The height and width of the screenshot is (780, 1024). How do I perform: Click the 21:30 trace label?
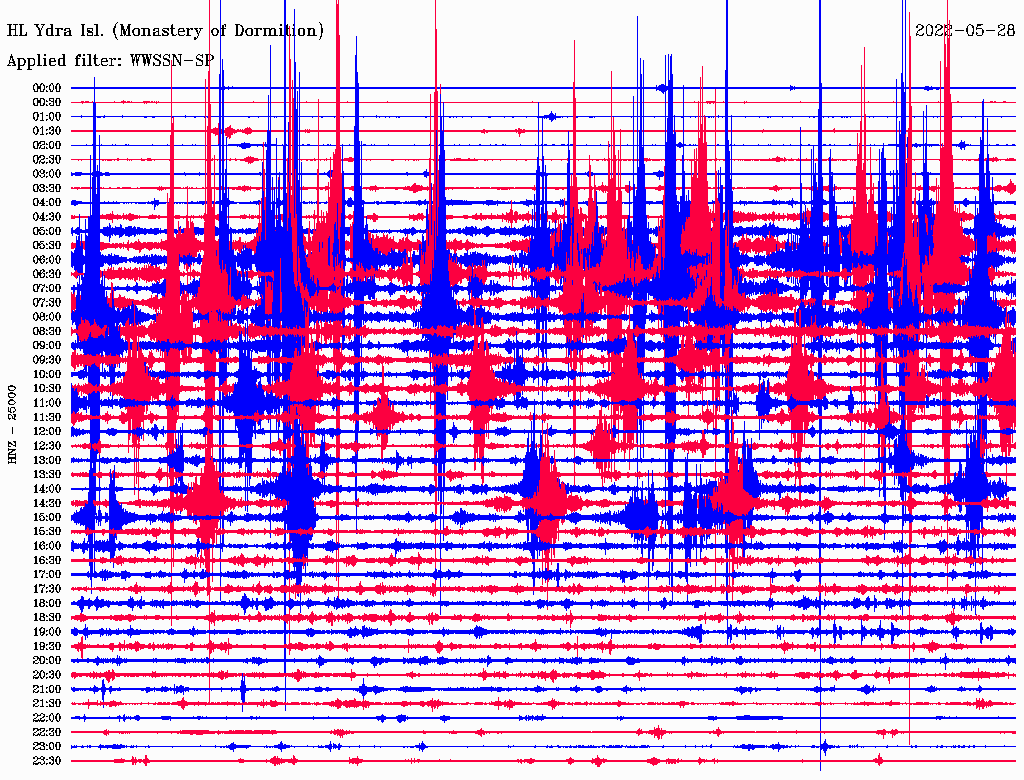[x=47, y=704]
